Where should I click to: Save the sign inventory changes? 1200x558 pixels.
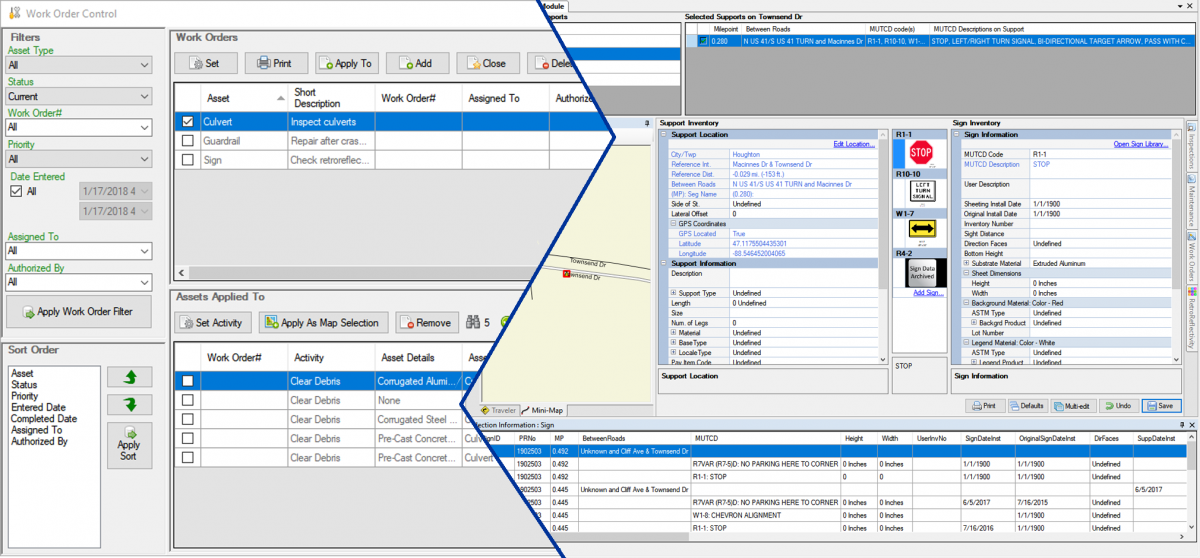pyautogui.click(x=1160, y=406)
